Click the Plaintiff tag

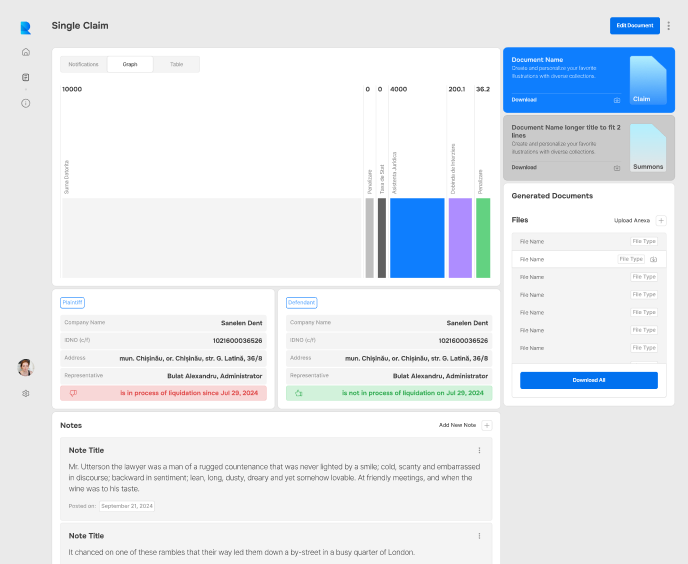click(72, 302)
